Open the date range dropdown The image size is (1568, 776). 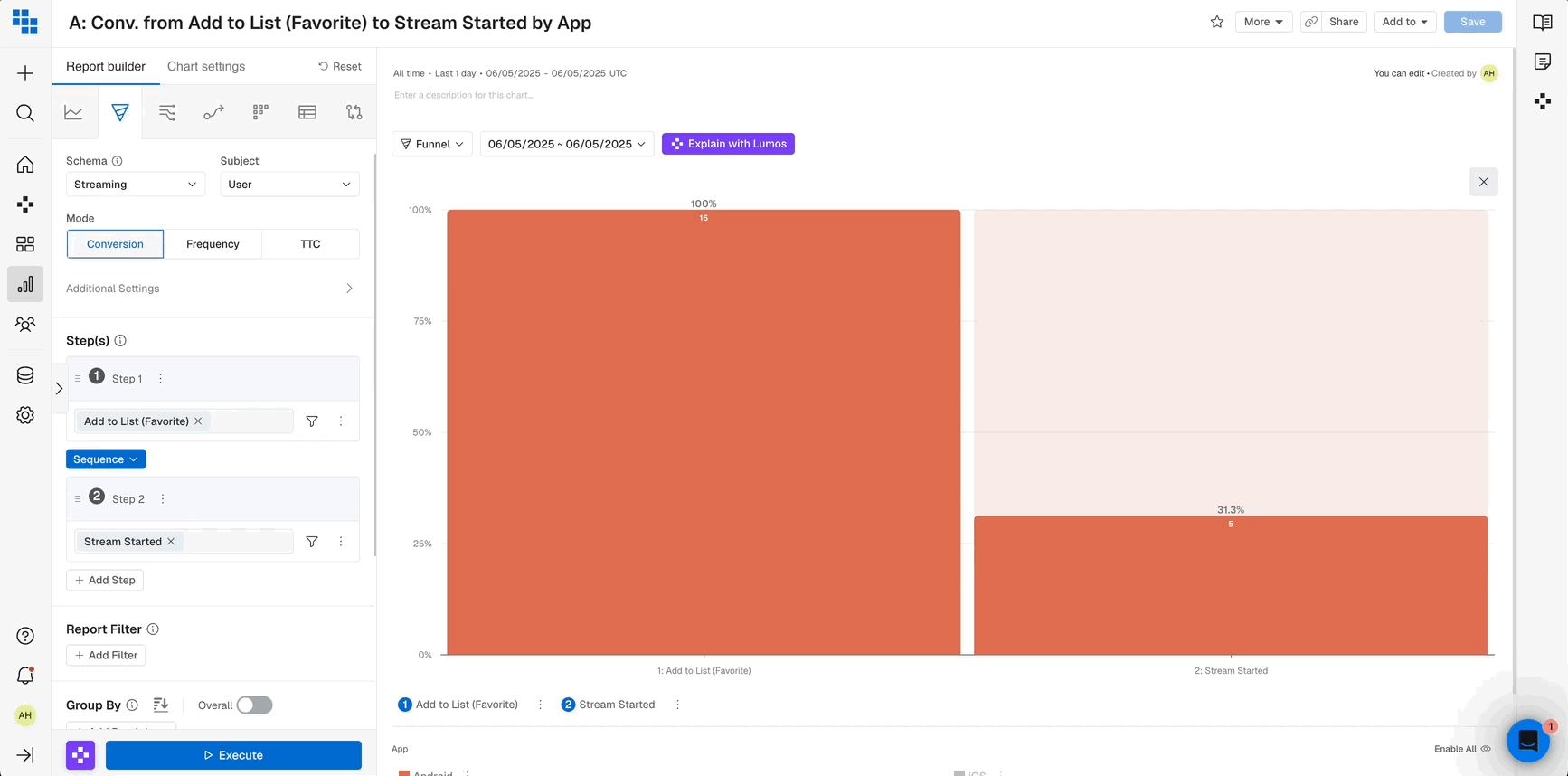[x=567, y=144]
